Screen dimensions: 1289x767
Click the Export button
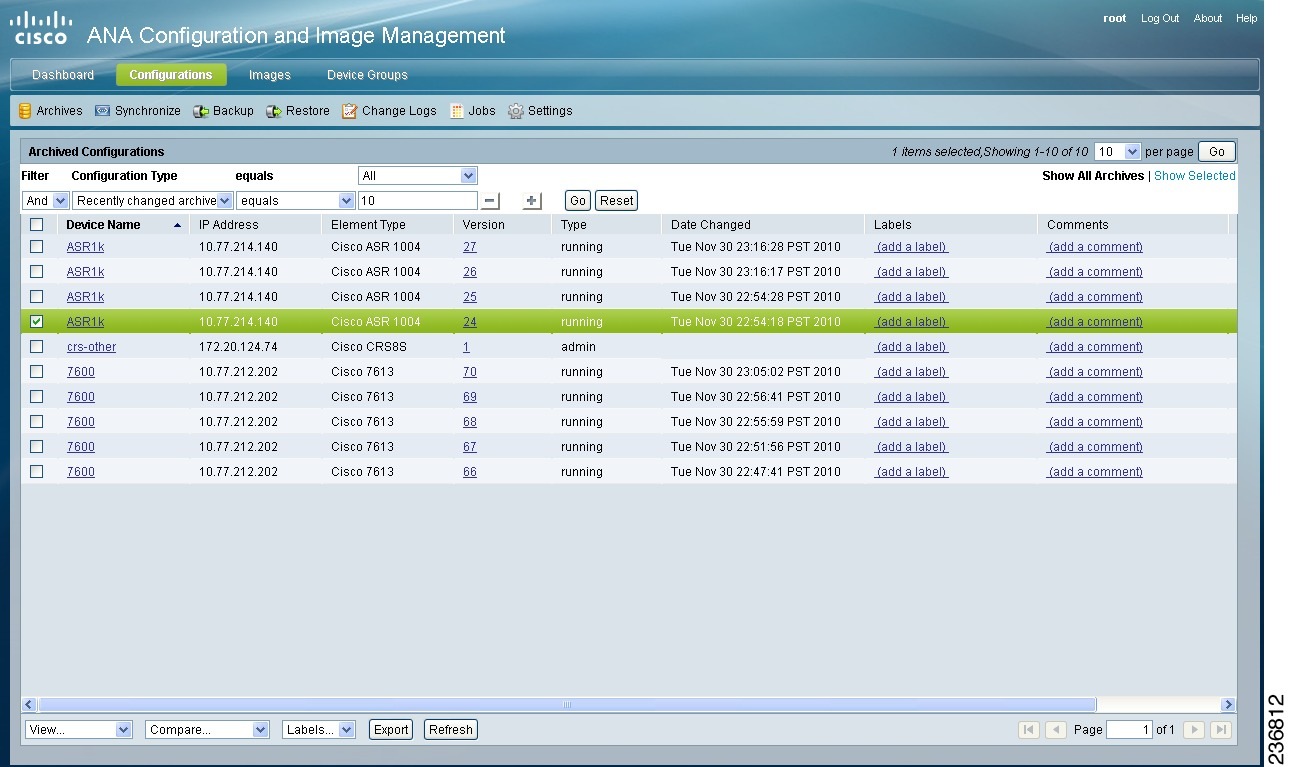tap(390, 729)
